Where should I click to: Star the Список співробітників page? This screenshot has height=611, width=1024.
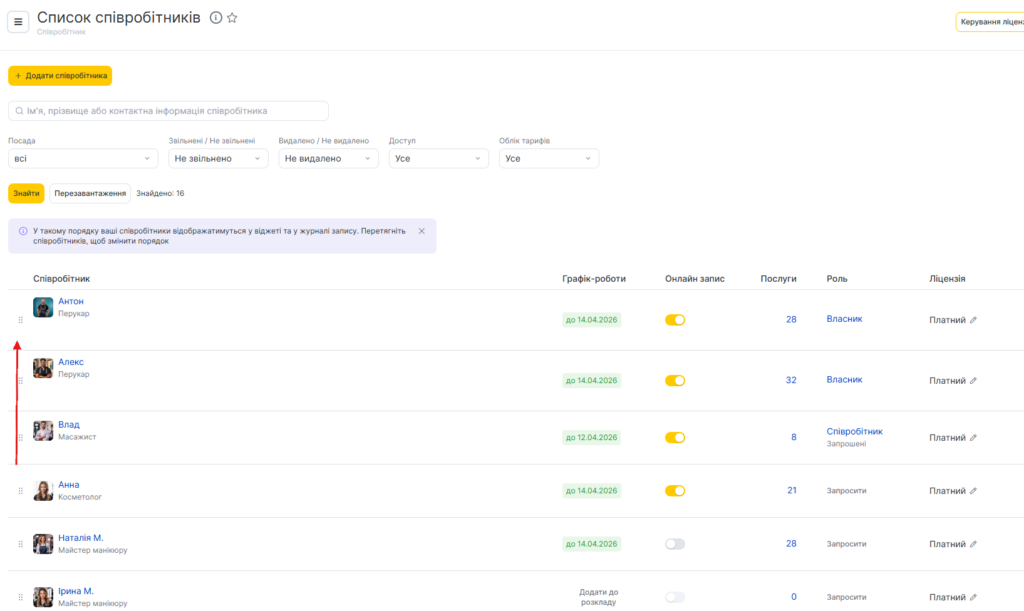point(232,18)
